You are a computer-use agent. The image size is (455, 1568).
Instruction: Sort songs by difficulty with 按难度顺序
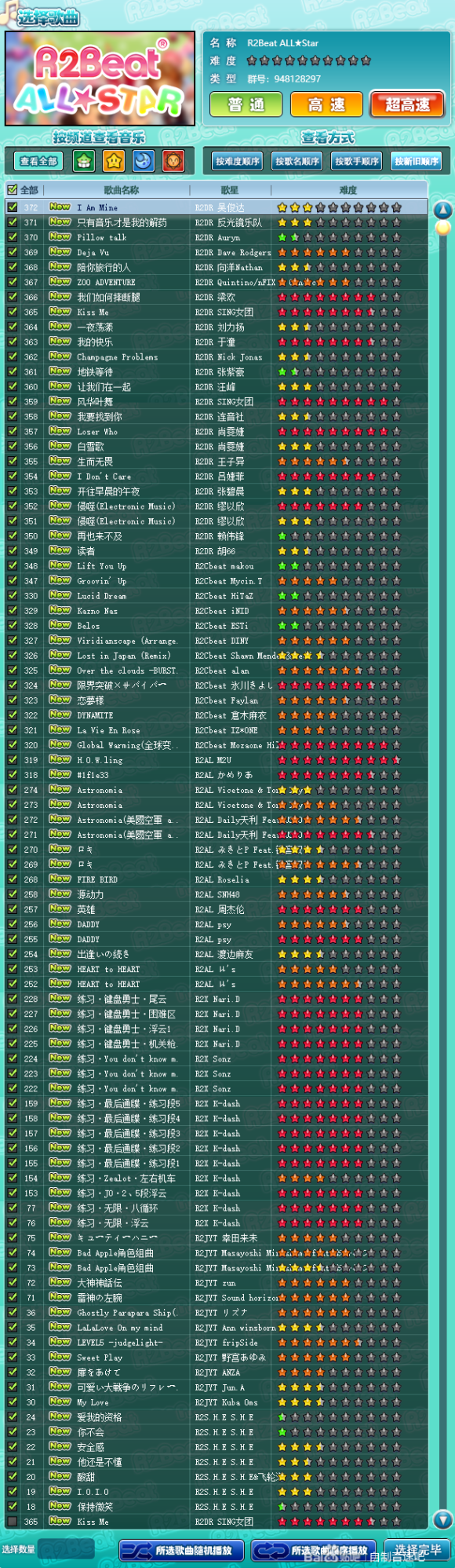pyautogui.click(x=238, y=161)
